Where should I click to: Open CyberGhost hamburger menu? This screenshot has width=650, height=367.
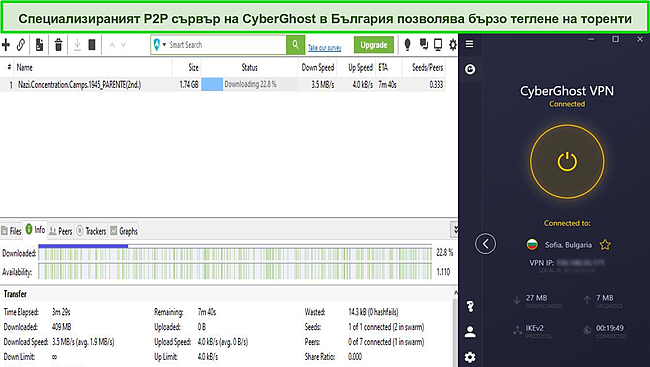(x=470, y=44)
